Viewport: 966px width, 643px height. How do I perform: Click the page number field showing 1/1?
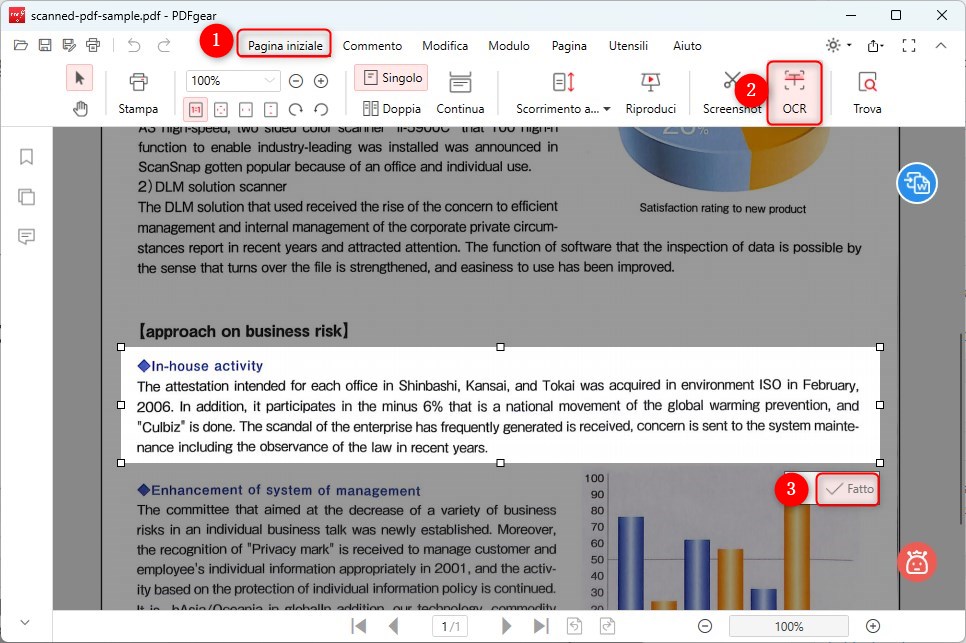(449, 625)
